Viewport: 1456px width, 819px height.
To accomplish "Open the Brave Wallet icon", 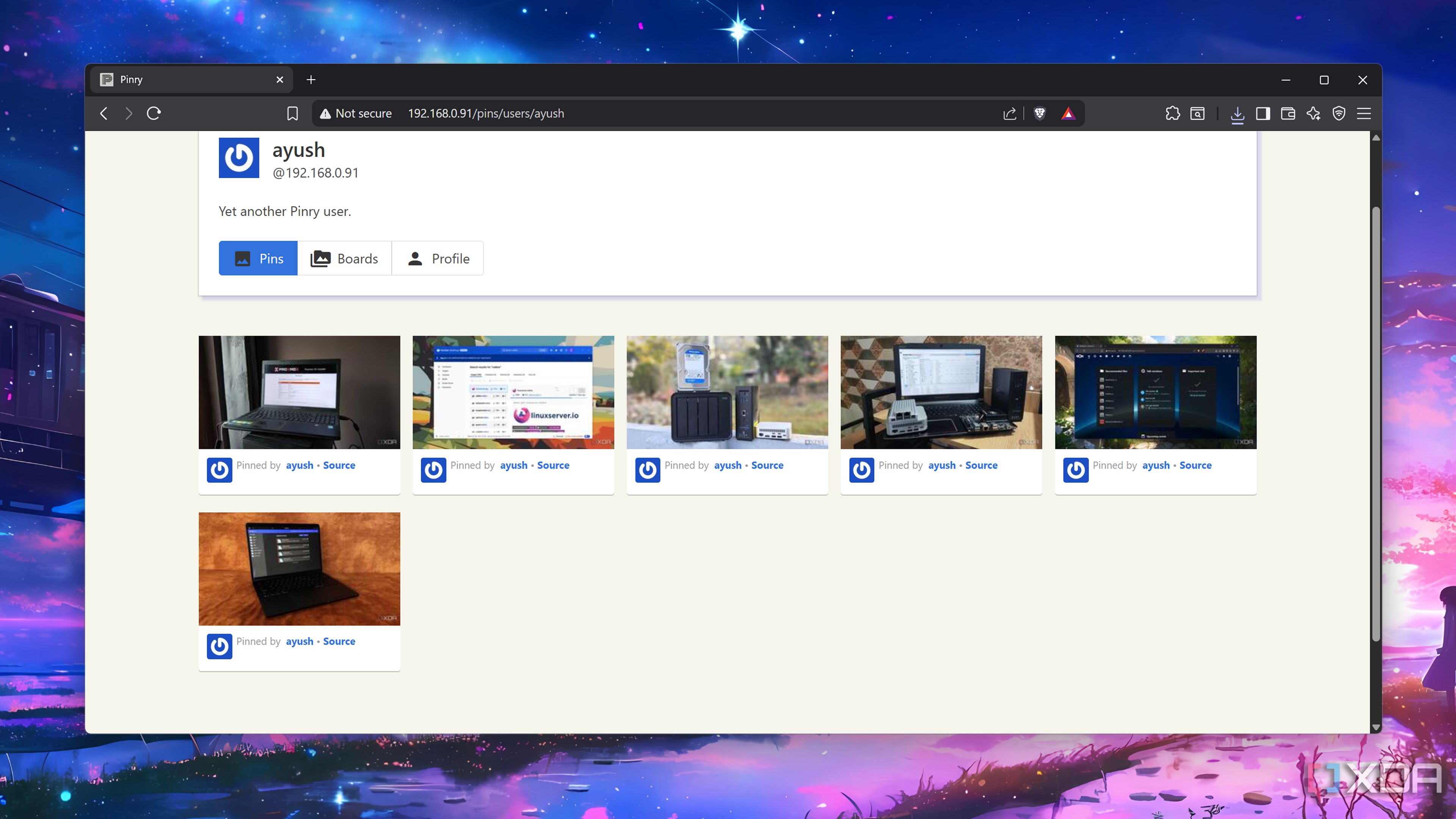I will tap(1288, 114).
